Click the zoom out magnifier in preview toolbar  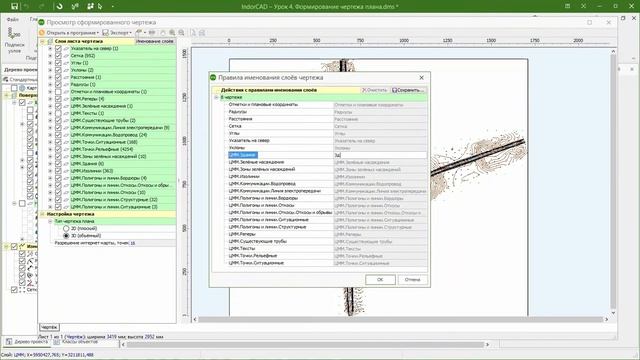181,33
